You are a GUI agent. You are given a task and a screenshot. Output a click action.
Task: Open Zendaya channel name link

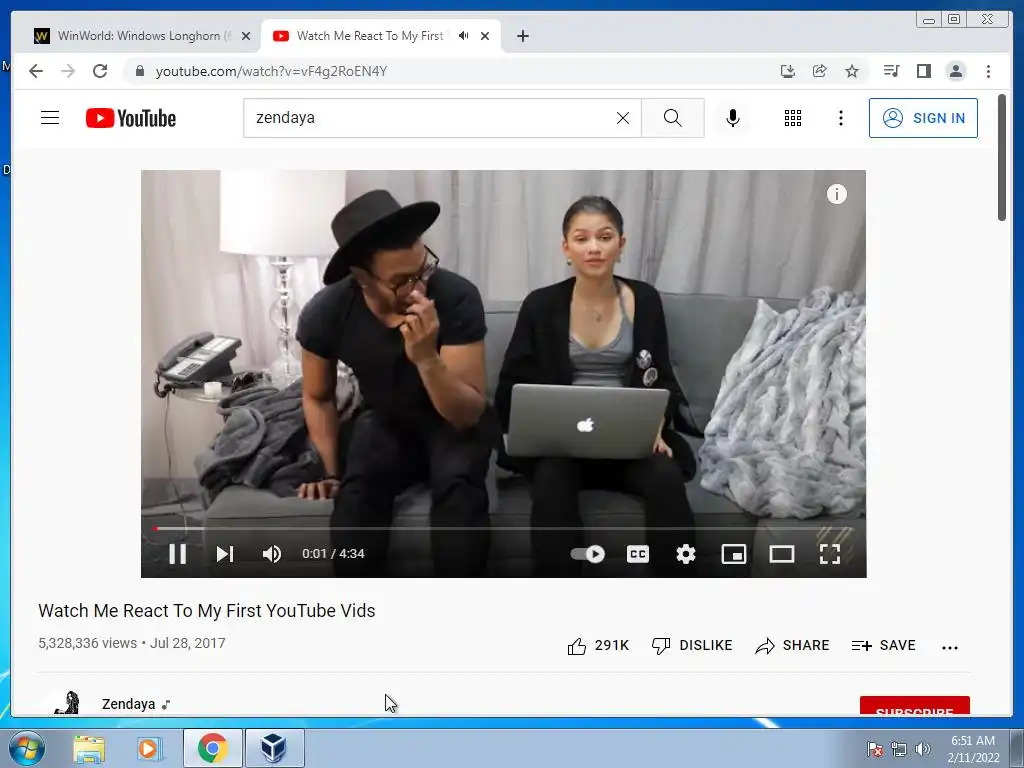click(x=129, y=704)
